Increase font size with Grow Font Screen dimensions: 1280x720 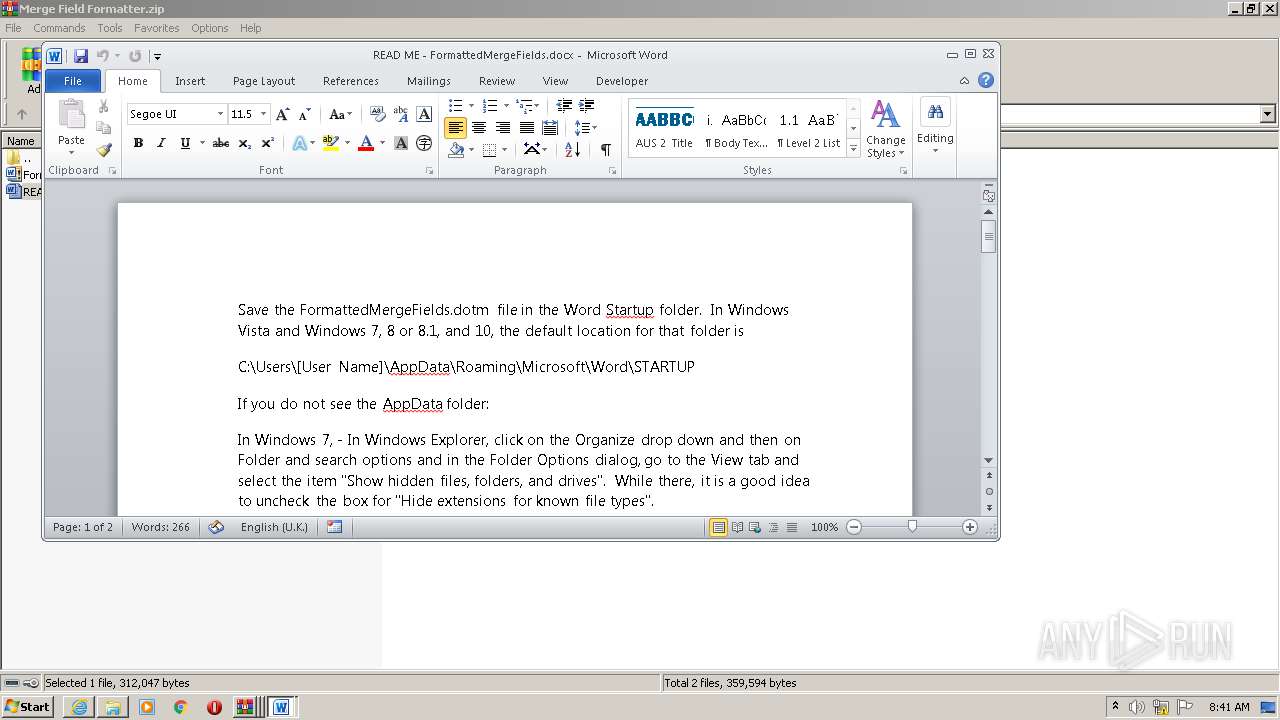pos(283,114)
